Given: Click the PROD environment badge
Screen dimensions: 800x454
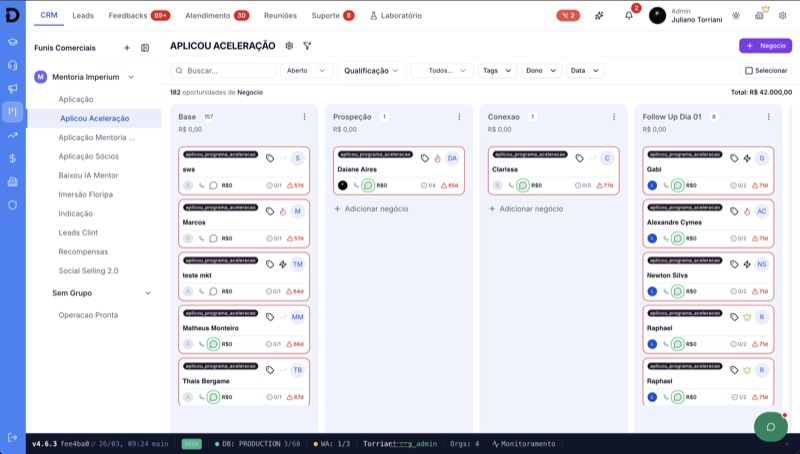Looking at the screenshot, I should click(x=191, y=444).
